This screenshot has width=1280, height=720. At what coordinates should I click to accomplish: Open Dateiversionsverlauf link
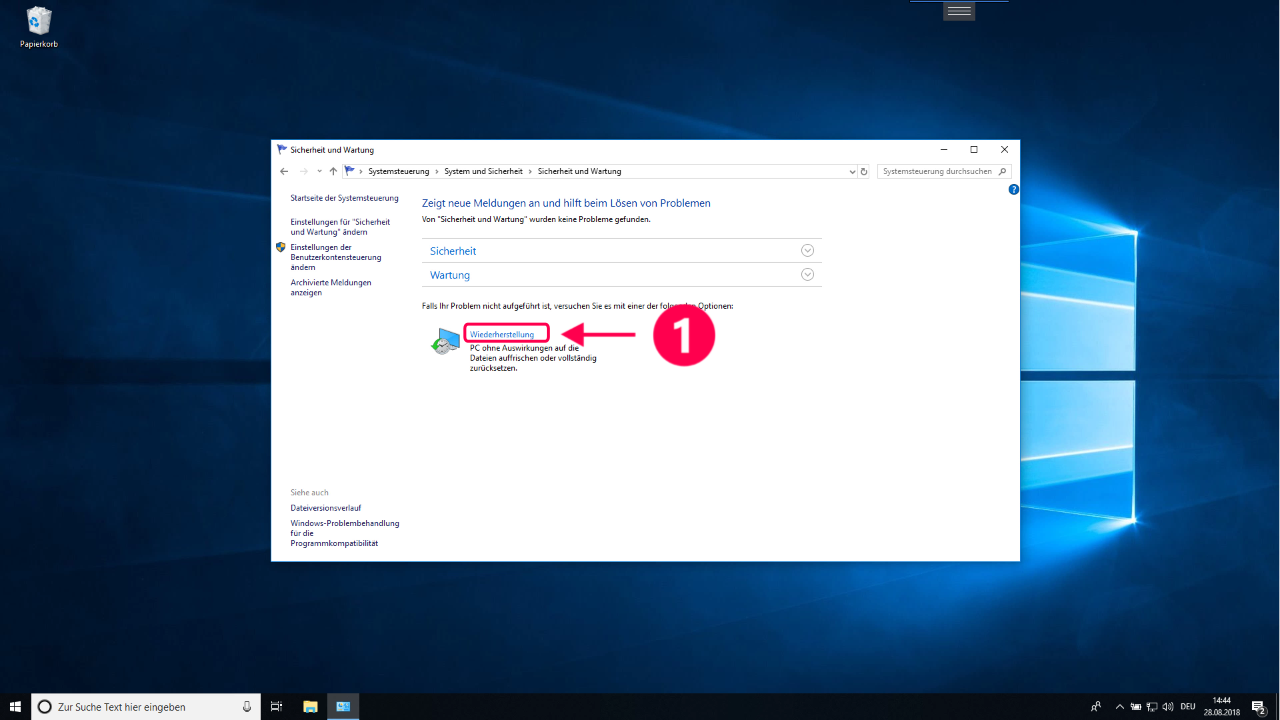pos(326,508)
